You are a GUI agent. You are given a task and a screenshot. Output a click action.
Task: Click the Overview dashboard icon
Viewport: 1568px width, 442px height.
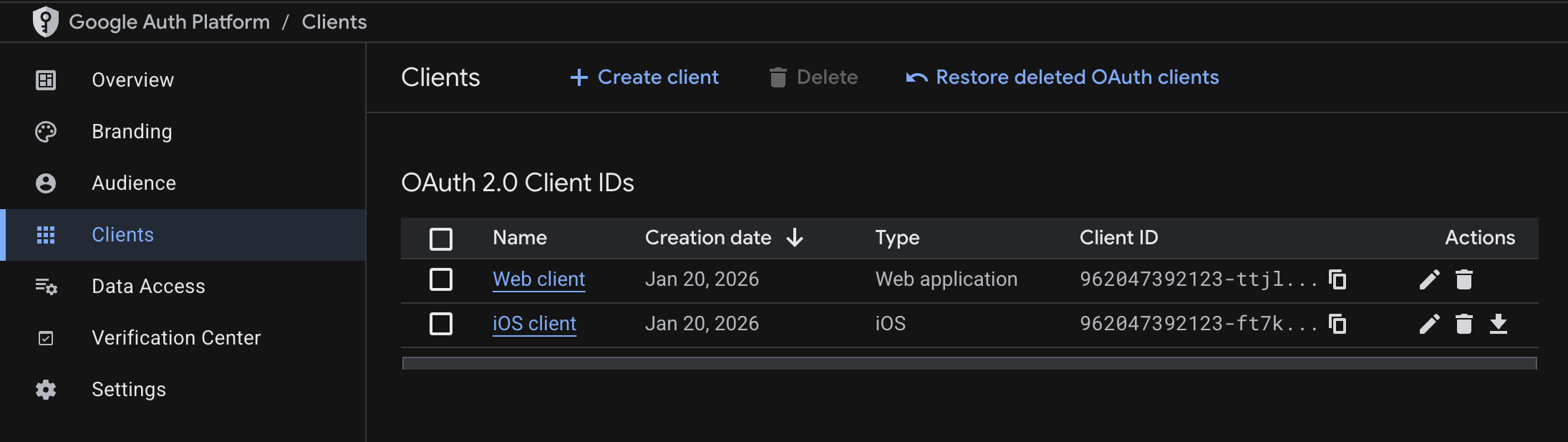[46, 80]
